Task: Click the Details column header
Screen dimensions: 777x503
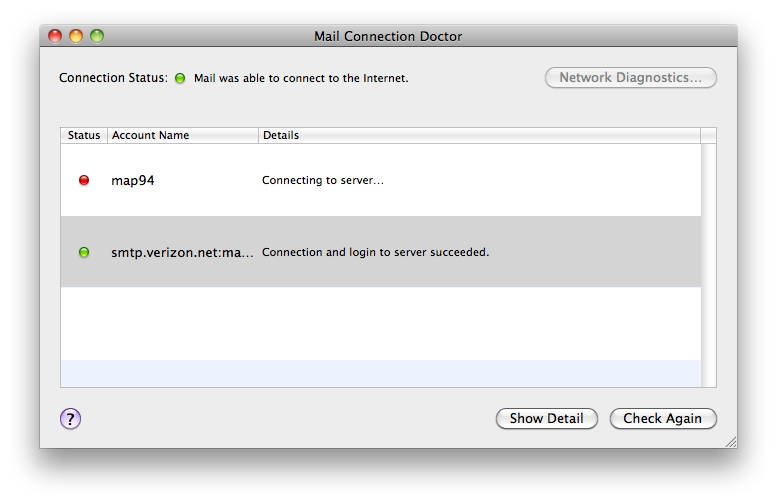Action: point(478,135)
